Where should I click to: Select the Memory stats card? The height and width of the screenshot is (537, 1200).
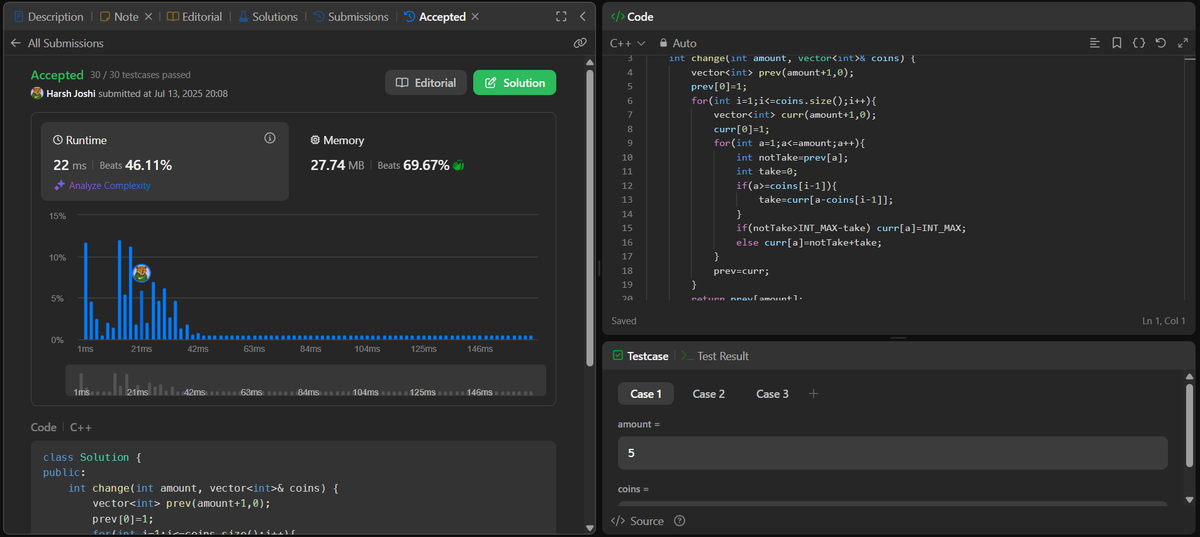[423, 162]
